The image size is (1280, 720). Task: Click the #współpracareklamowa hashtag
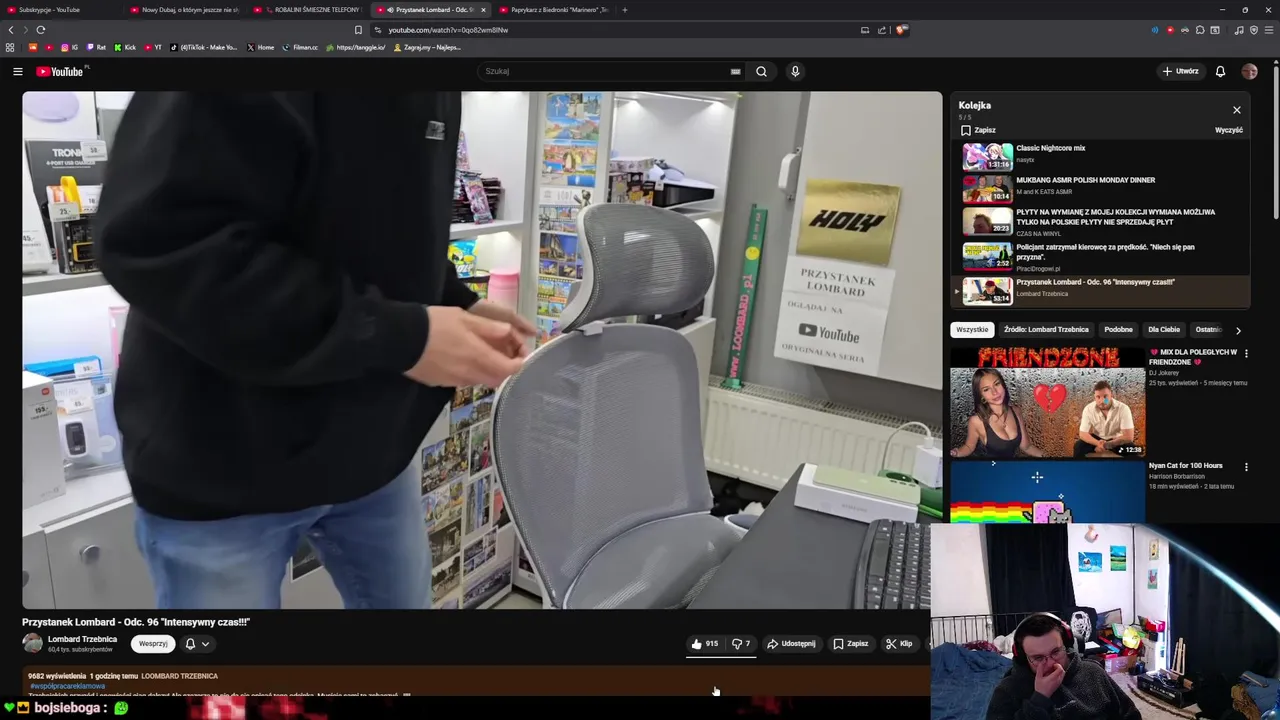(x=67, y=686)
